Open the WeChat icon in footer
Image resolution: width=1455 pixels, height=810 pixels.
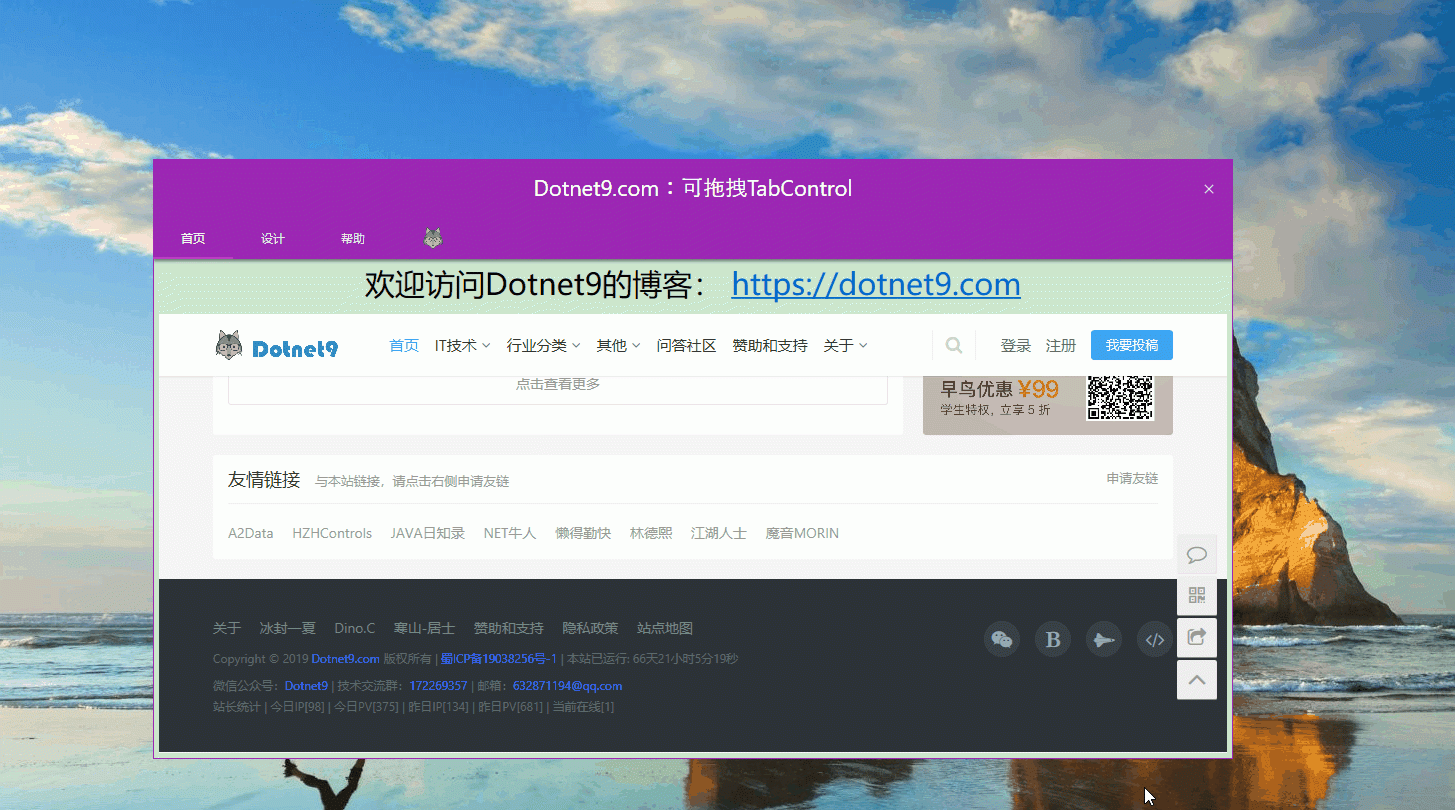click(x=1002, y=639)
